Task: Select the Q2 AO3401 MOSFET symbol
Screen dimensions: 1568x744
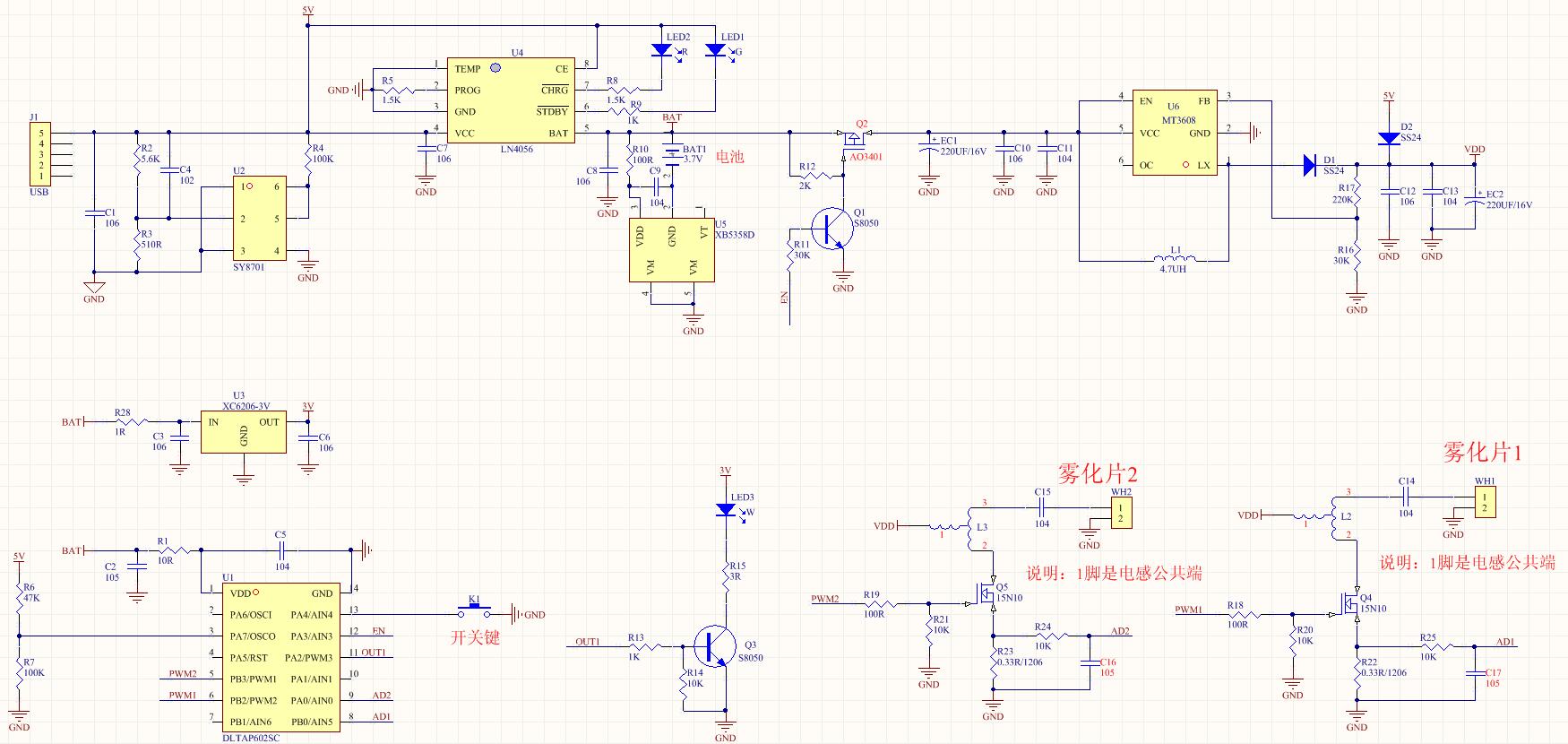Action: 855,138
